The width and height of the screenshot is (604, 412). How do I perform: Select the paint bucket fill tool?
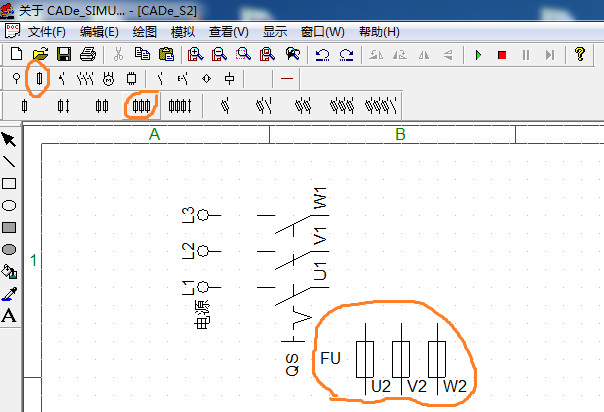coord(9,271)
